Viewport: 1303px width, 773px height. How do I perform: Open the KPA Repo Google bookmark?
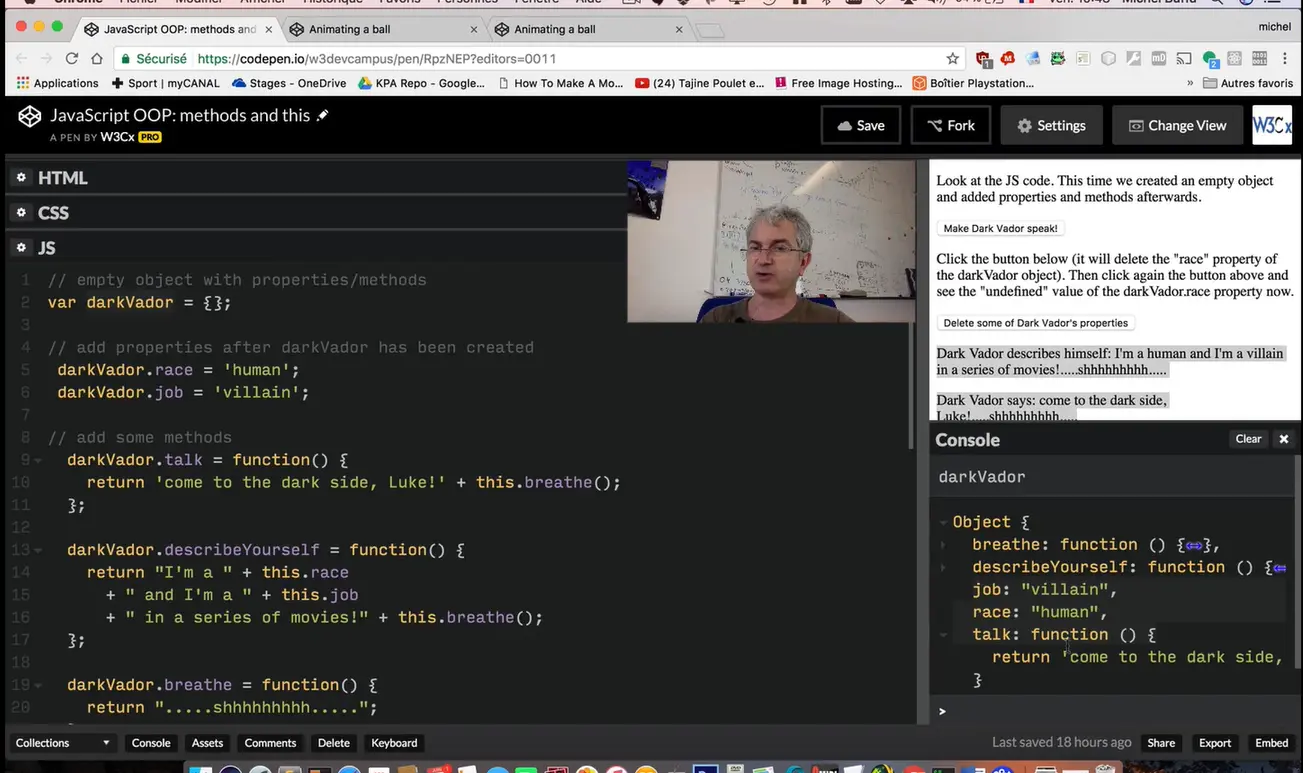click(x=422, y=83)
